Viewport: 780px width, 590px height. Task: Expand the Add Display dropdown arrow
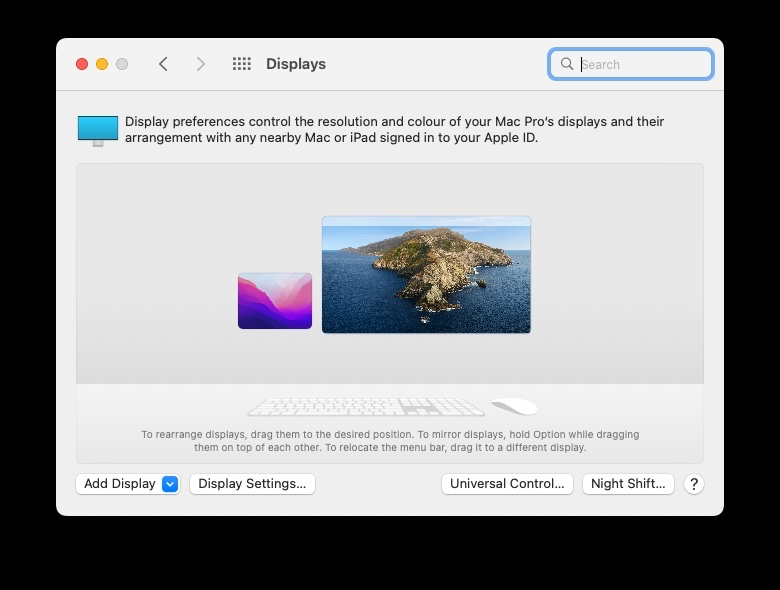coord(170,484)
